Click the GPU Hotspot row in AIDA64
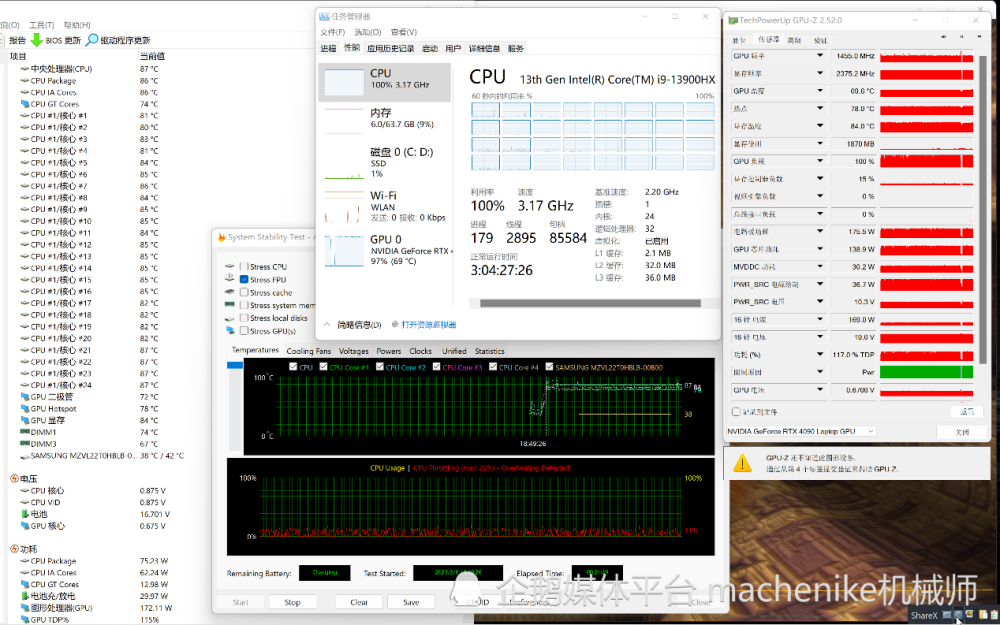1000x625 pixels. coord(96,409)
